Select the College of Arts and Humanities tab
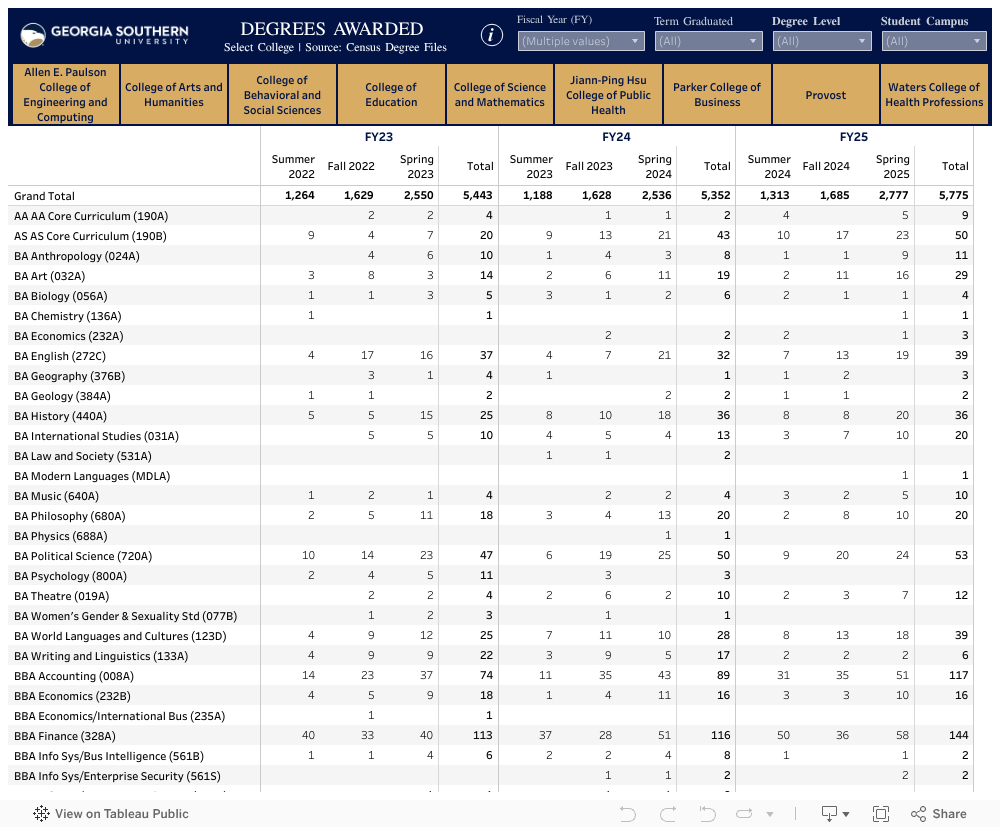This screenshot has height=827, width=1000. [x=174, y=95]
